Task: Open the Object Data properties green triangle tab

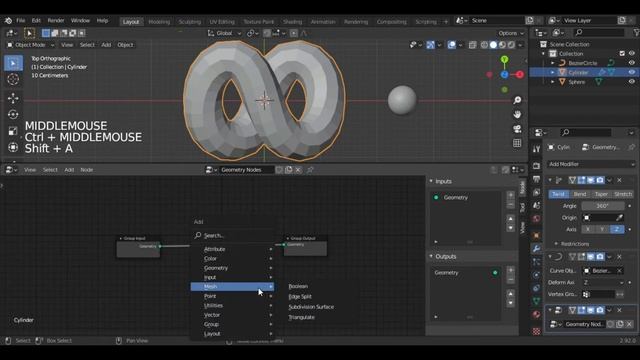Action: coord(537,301)
